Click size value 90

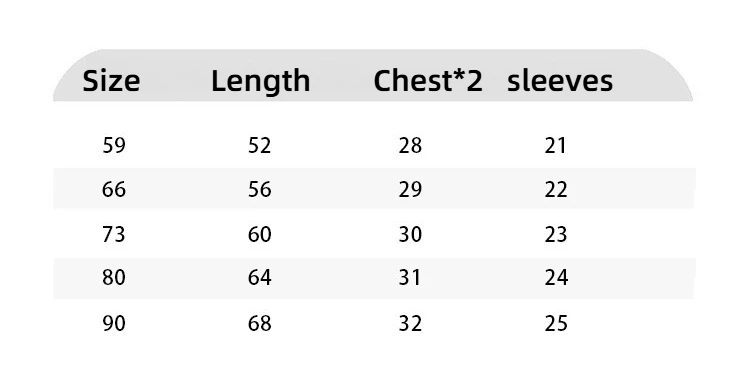[x=114, y=323]
